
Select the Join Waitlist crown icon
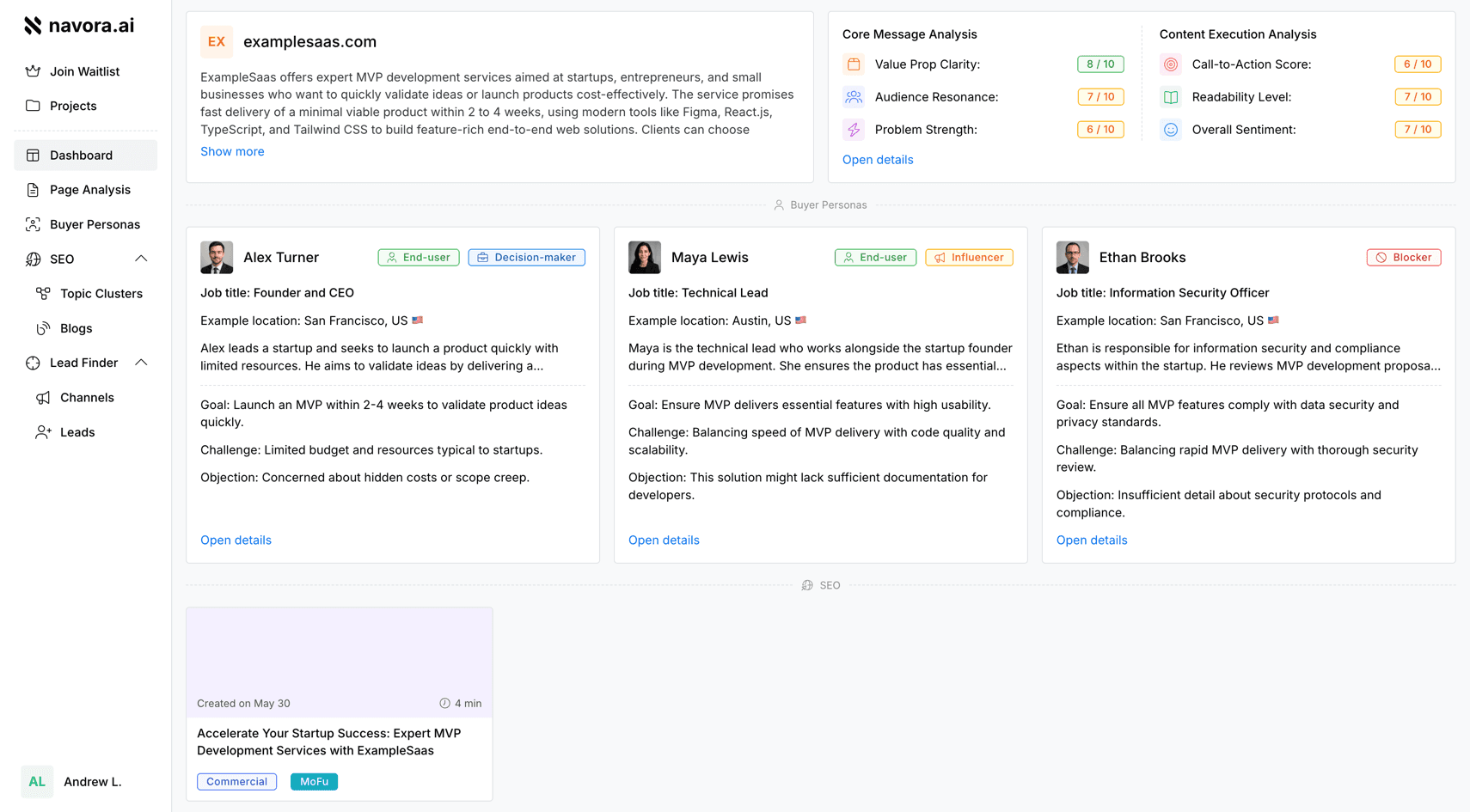coord(32,70)
